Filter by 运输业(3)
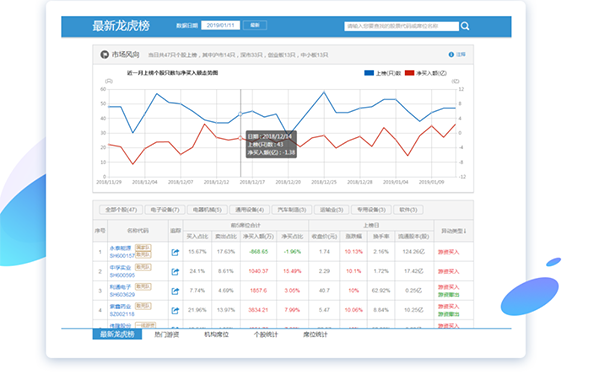The width and height of the screenshot is (600, 376). point(331,210)
